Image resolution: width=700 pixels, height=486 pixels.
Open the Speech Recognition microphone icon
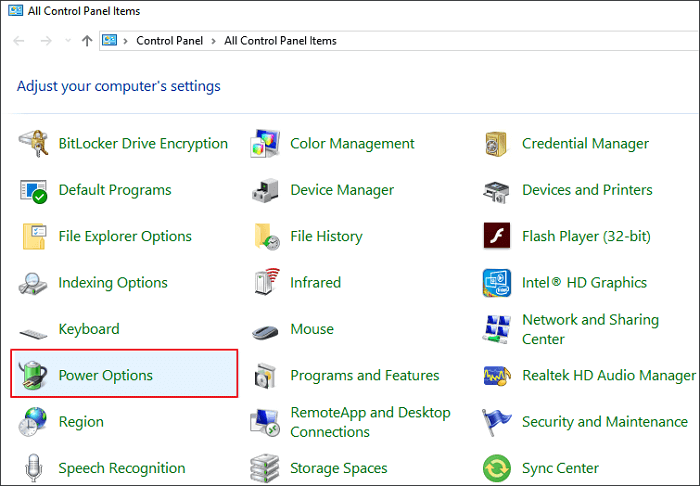click(34, 468)
